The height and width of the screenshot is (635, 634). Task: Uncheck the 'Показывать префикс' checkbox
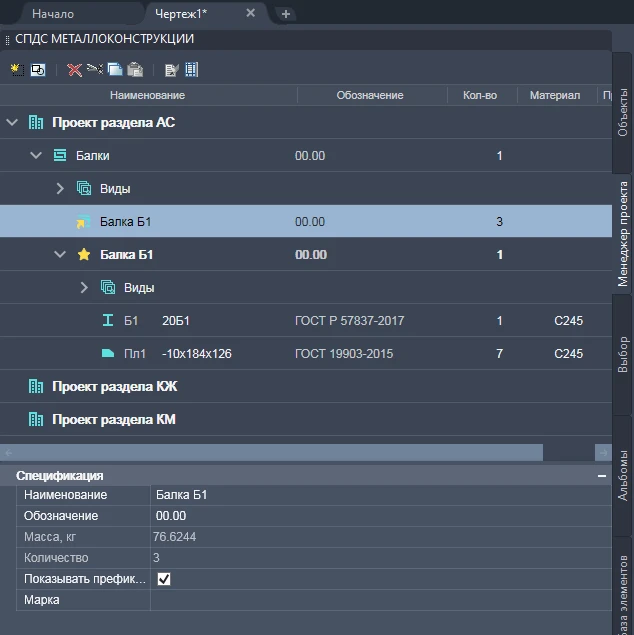(164, 579)
